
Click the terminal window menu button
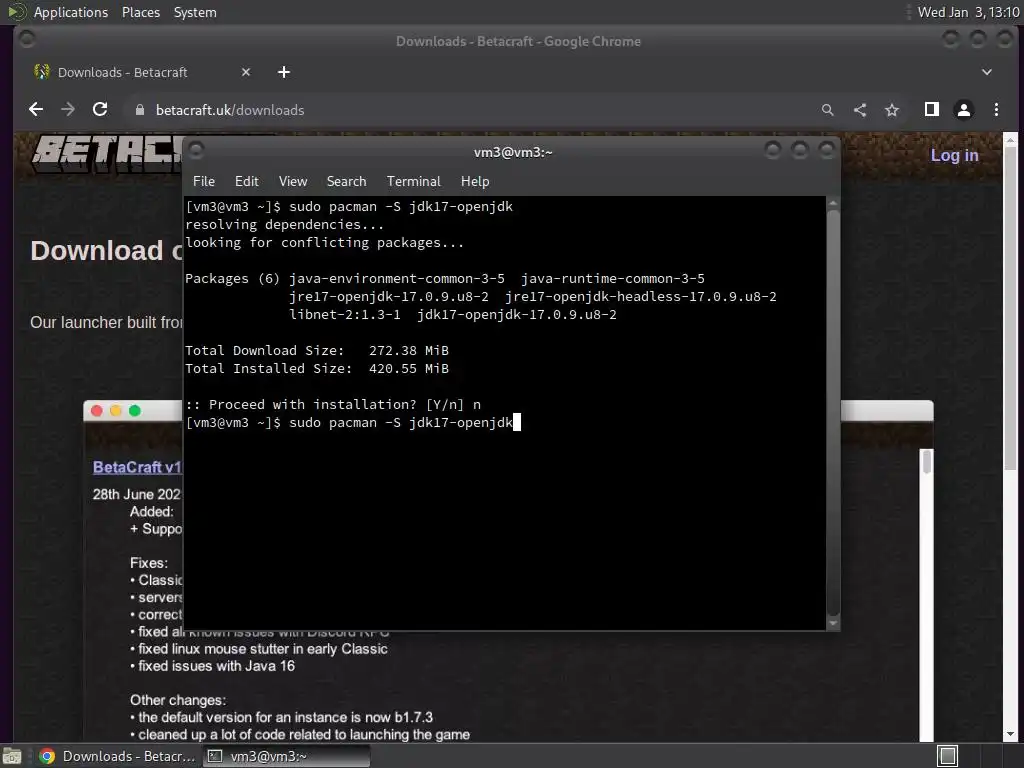coord(196,151)
